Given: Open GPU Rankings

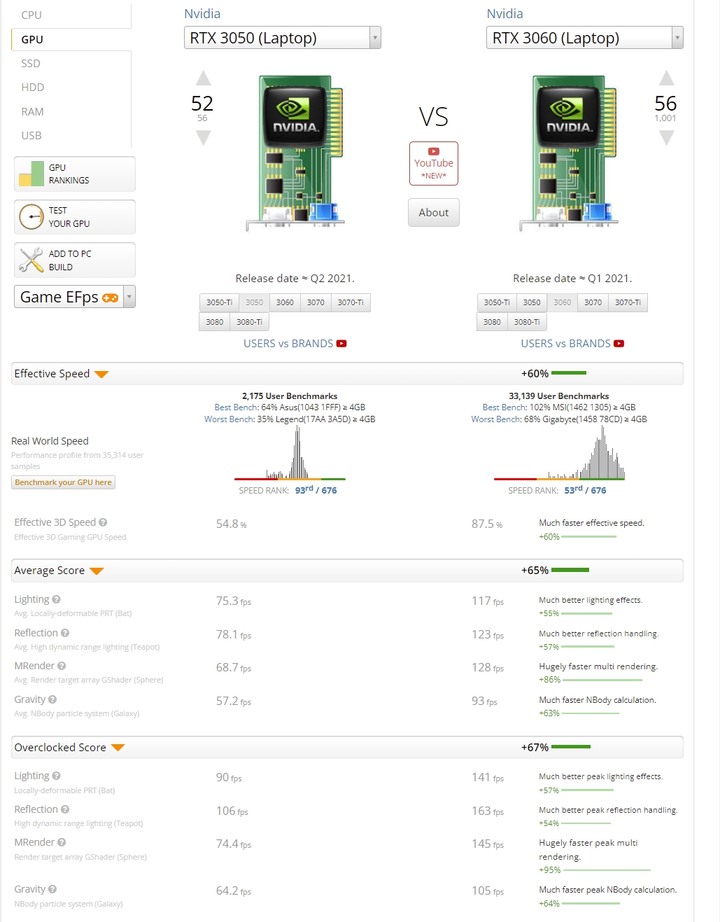Looking at the screenshot, I should tap(75, 174).
